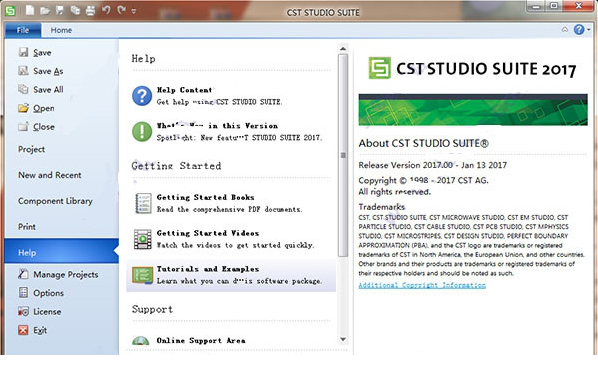Image resolution: width=598 pixels, height=369 pixels.
Task: Click the 'Support' section heading
Action: point(153,309)
